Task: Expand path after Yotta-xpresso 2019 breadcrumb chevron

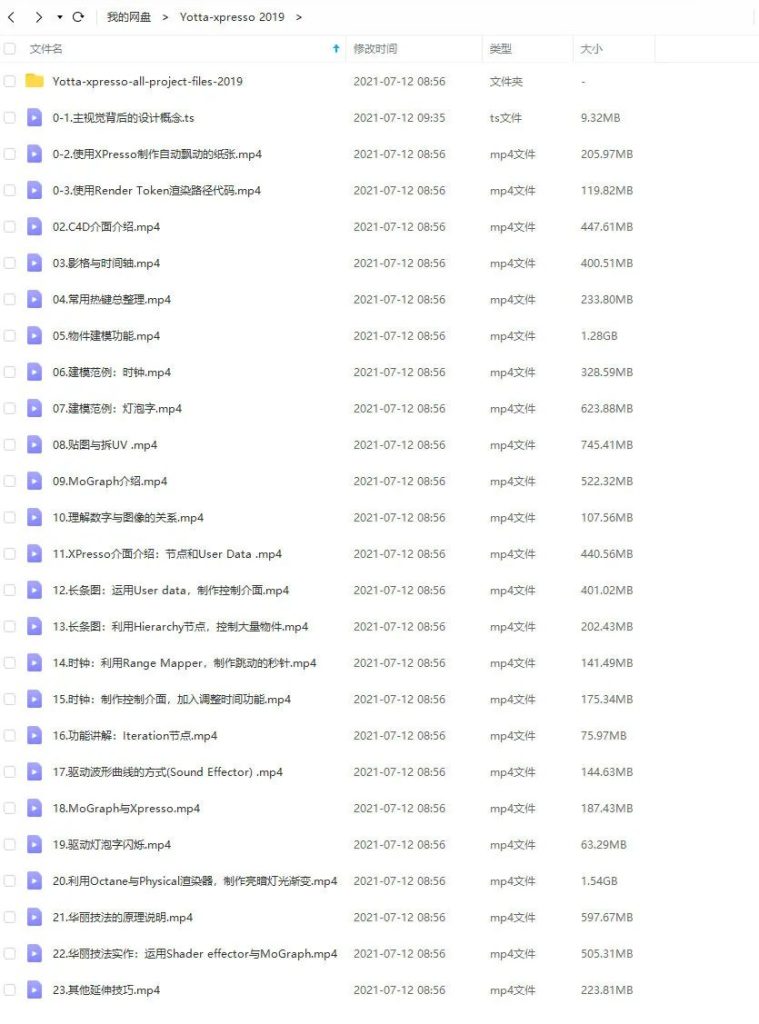Action: click(x=299, y=17)
